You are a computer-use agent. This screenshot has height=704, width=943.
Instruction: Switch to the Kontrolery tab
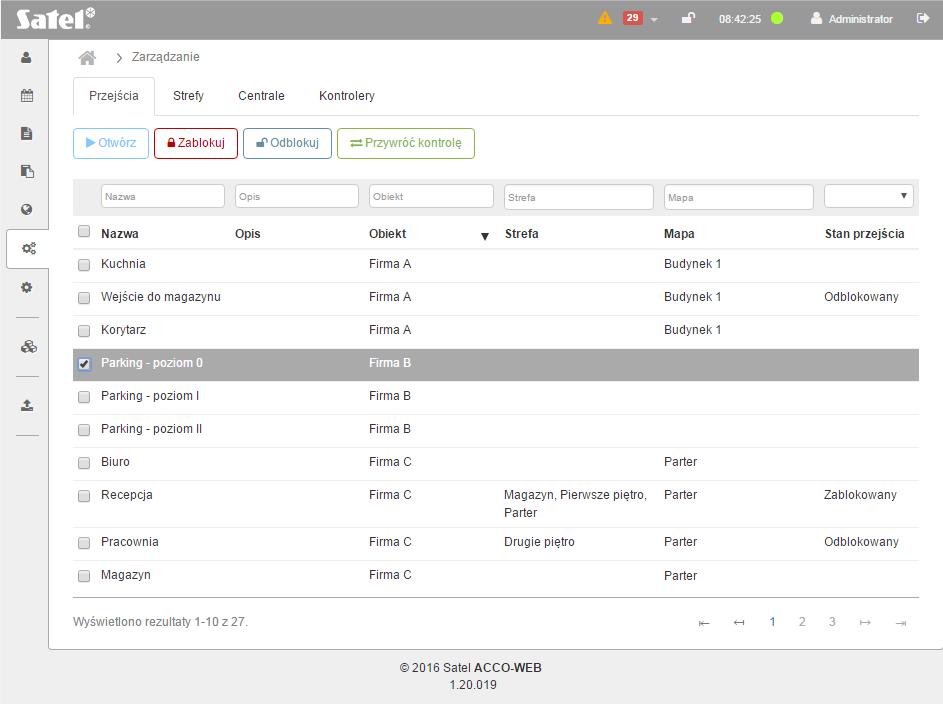click(x=346, y=96)
